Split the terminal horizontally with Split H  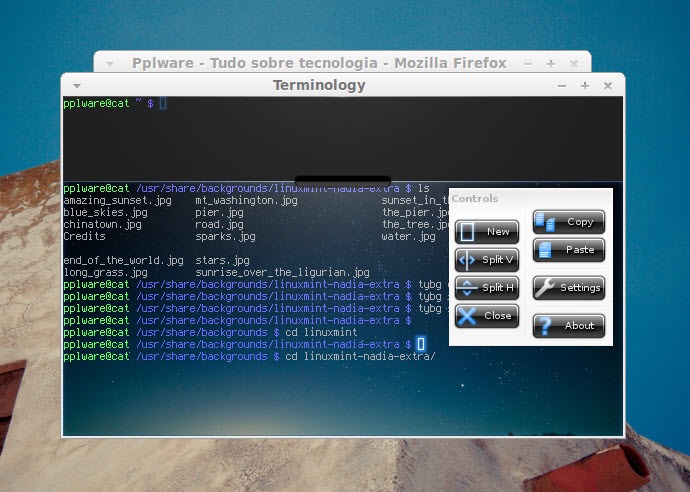pyautogui.click(x=487, y=288)
